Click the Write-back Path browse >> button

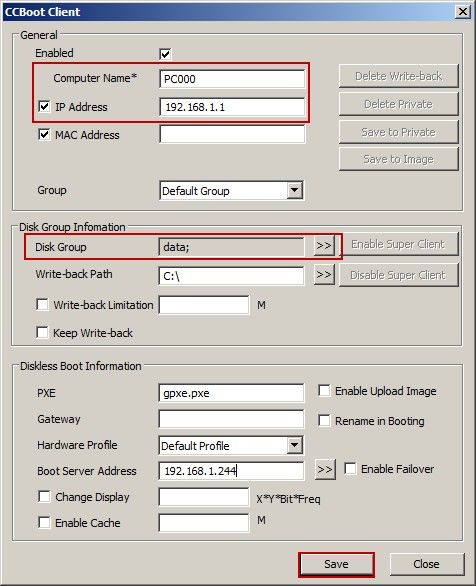tap(324, 275)
